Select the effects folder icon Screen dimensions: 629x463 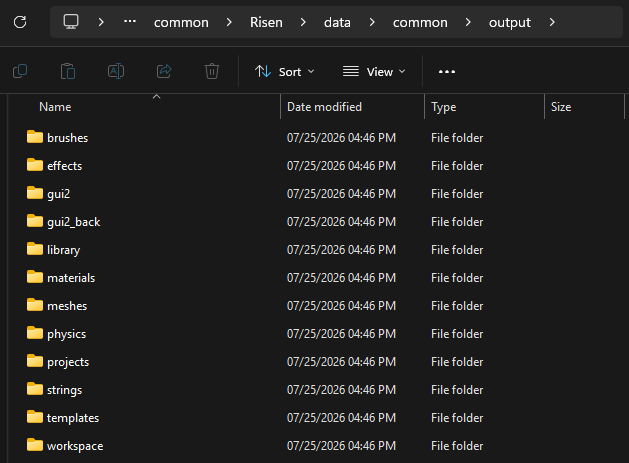[35, 165]
